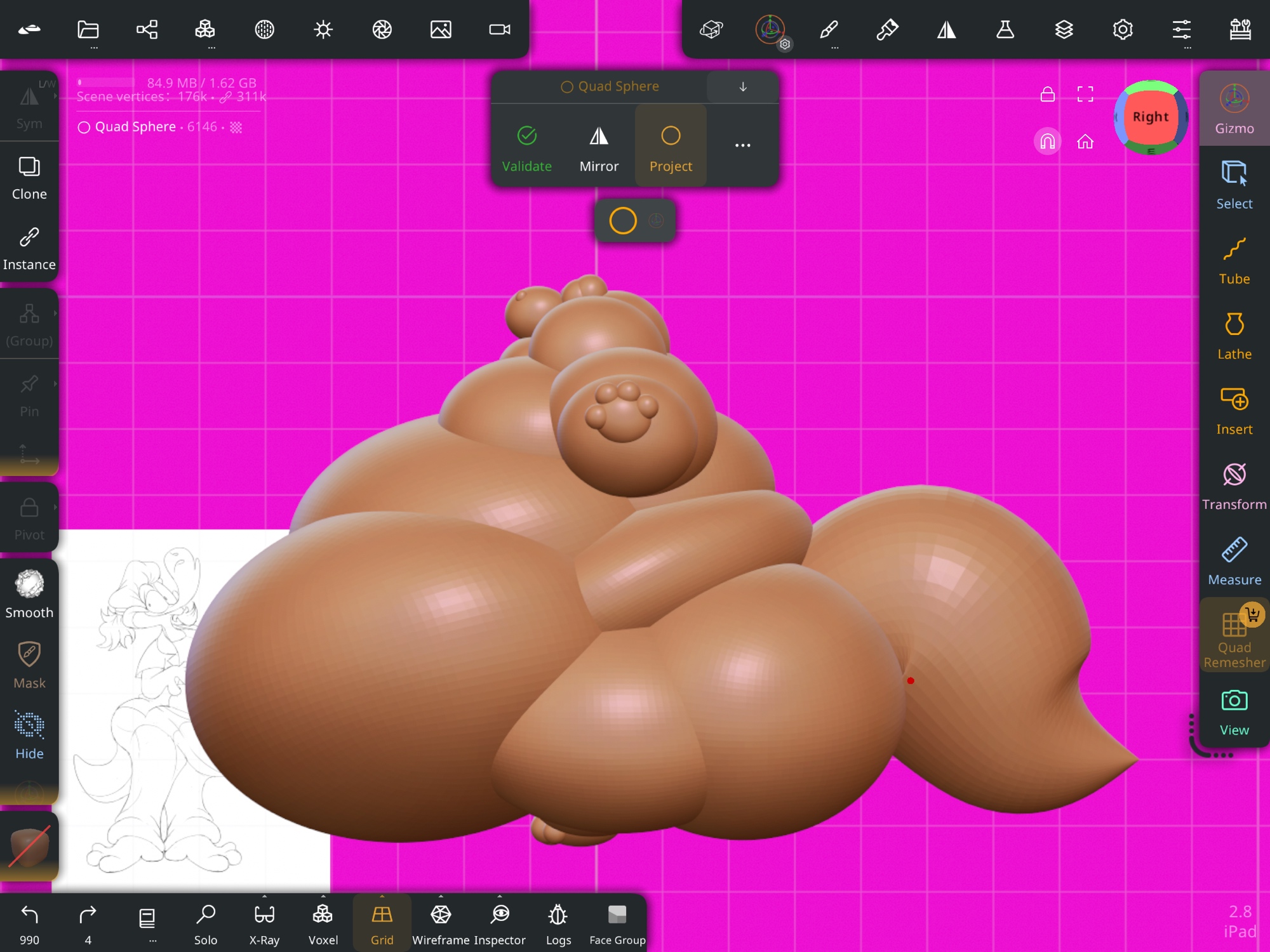This screenshot has height=952, width=1270.
Task: Open the lighting settings sun icon
Action: pos(323,29)
